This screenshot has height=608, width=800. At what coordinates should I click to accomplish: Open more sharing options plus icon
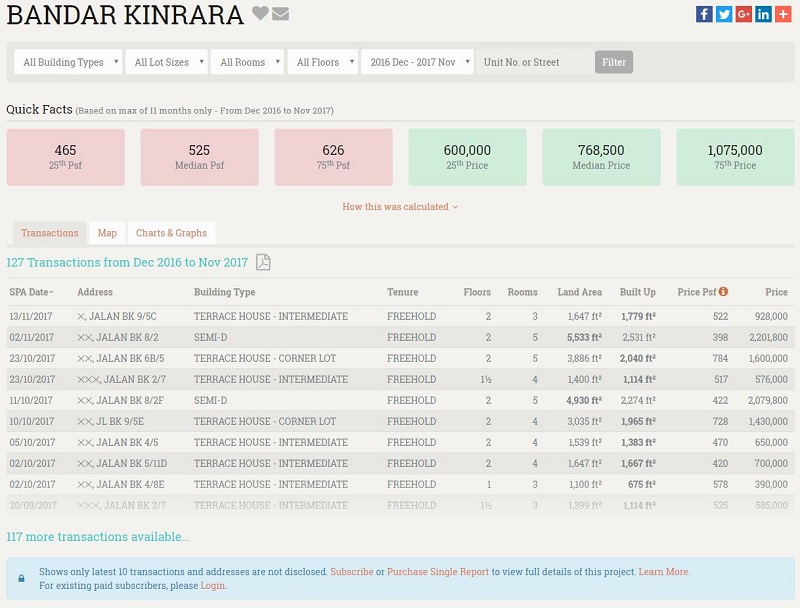783,14
